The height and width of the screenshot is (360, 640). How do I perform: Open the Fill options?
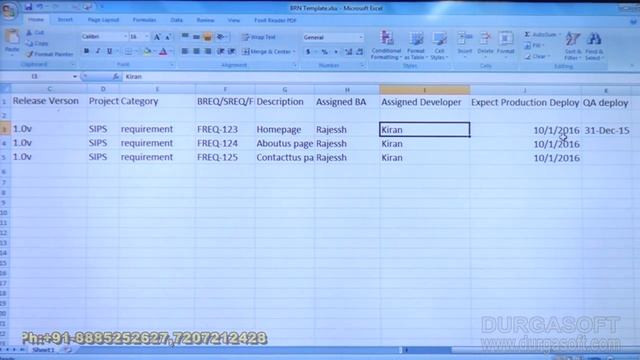pos(534,45)
